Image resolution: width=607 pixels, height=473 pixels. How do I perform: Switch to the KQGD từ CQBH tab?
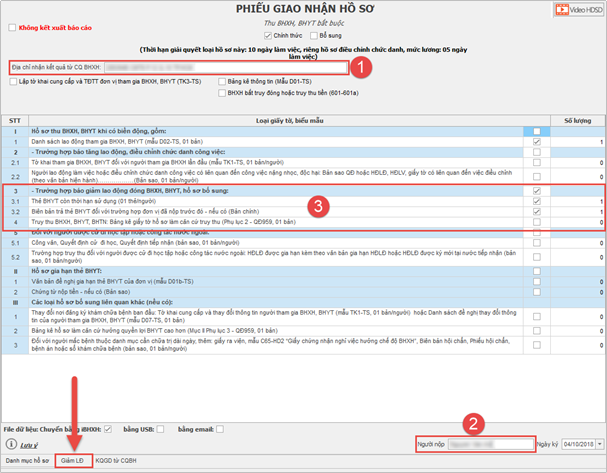pyautogui.click(x=116, y=461)
